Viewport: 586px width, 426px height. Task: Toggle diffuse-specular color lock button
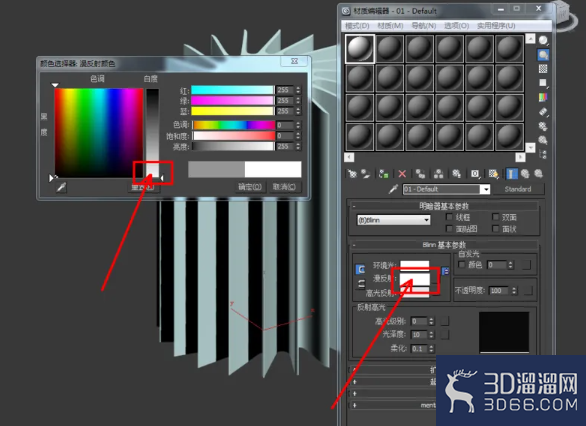pyautogui.click(x=361, y=284)
